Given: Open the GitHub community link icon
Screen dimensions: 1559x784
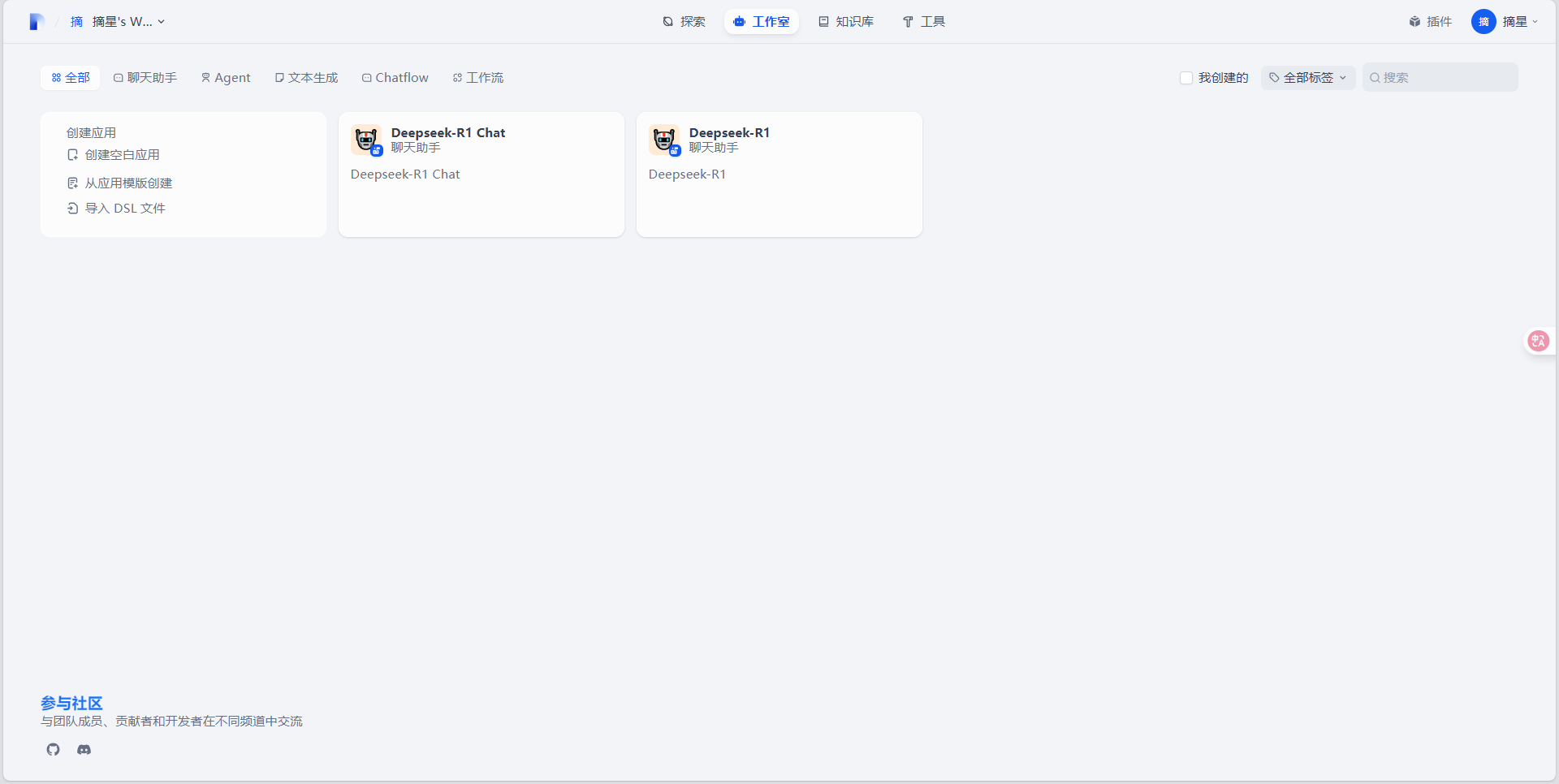Looking at the screenshot, I should (x=54, y=750).
